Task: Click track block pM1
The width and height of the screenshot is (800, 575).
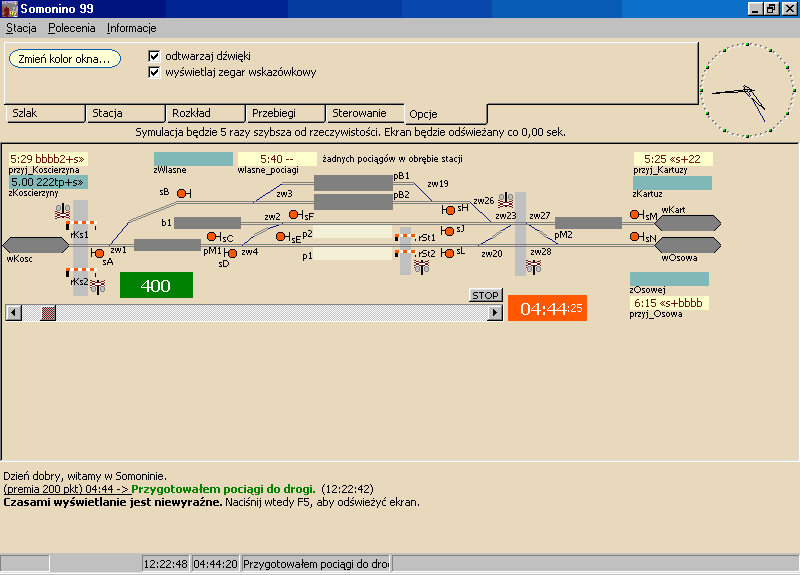Action: coord(167,245)
